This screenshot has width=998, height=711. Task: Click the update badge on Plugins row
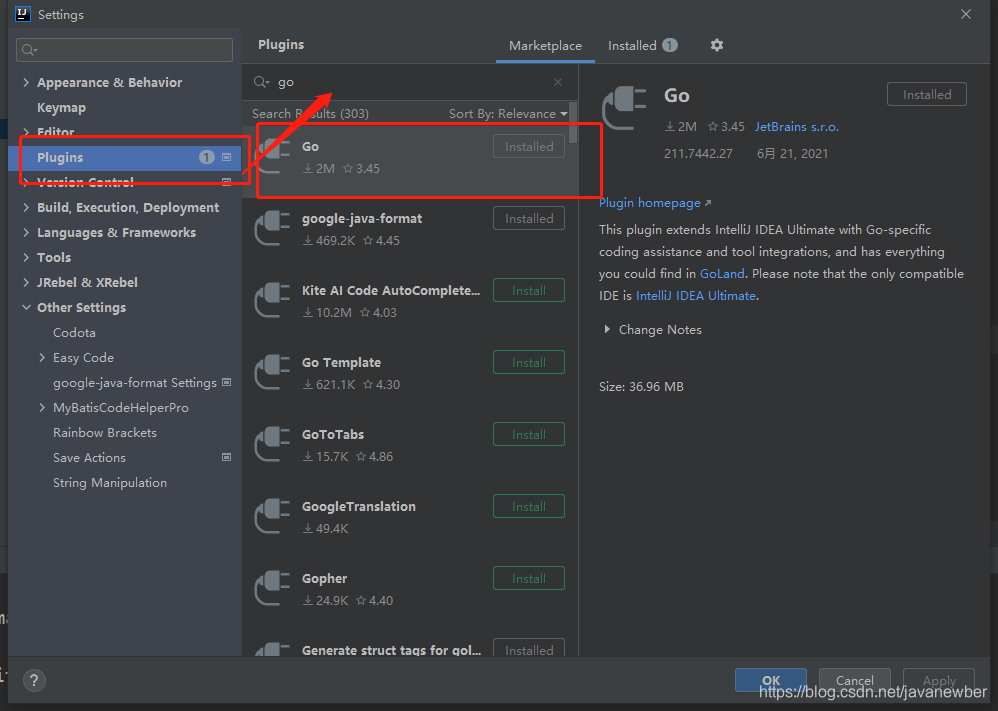click(x=206, y=157)
